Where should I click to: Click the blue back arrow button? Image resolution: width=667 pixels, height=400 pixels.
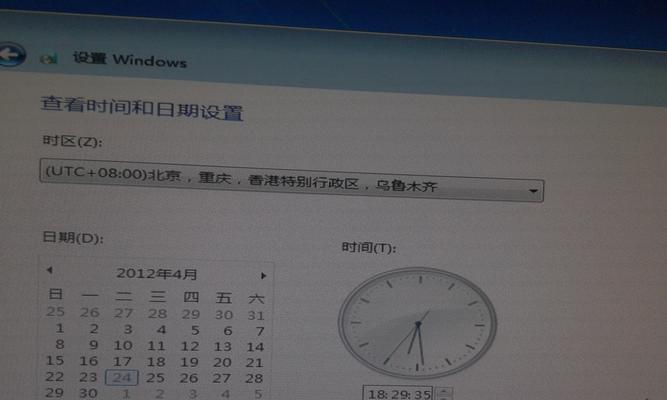tap(11, 54)
